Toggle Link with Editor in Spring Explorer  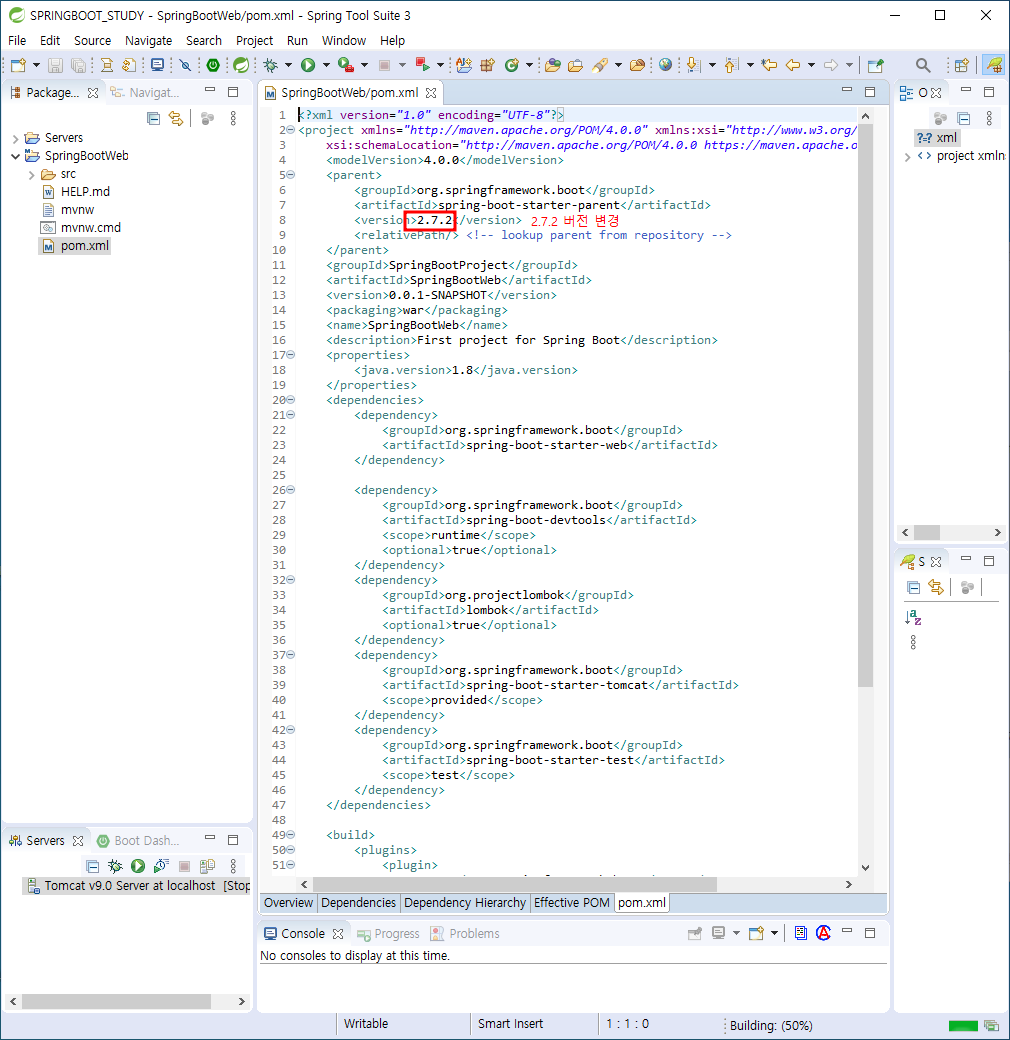[936, 587]
